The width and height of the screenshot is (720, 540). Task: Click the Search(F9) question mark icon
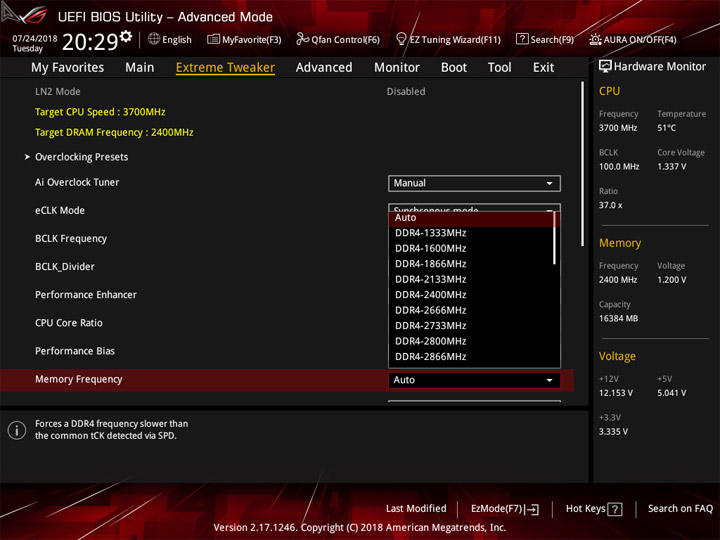tap(522, 39)
